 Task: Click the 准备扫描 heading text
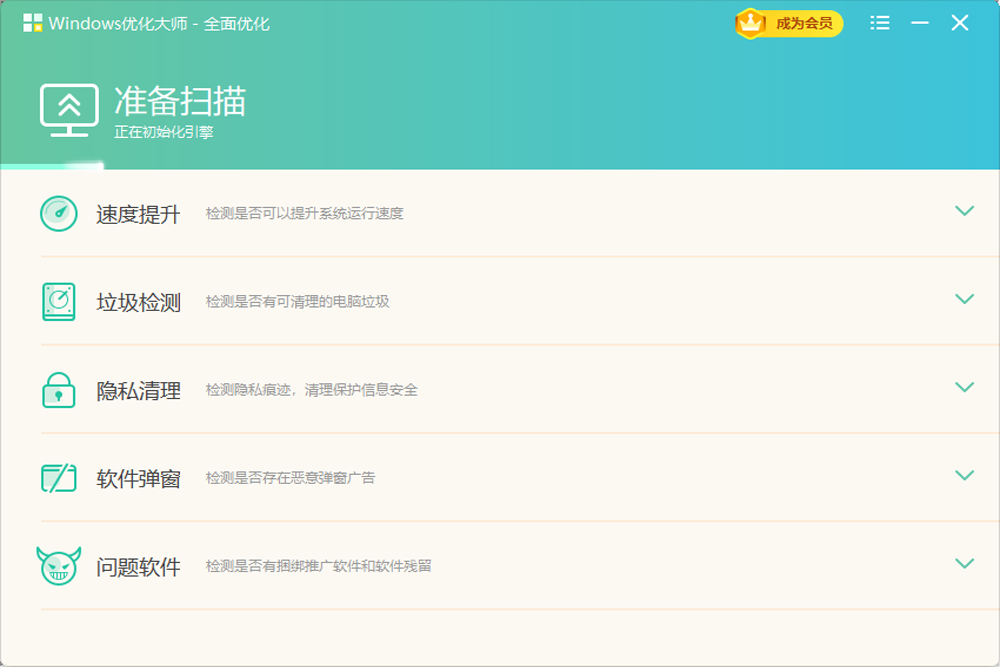(180, 101)
